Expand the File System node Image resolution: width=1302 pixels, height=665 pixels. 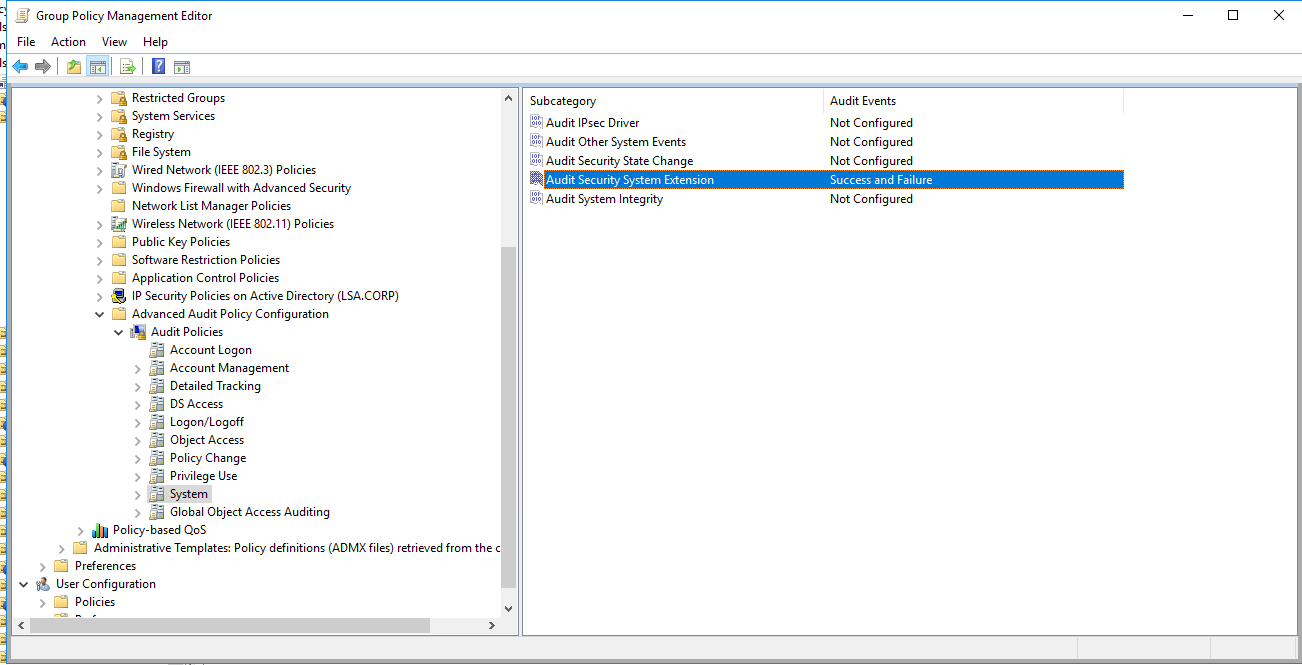click(x=100, y=152)
